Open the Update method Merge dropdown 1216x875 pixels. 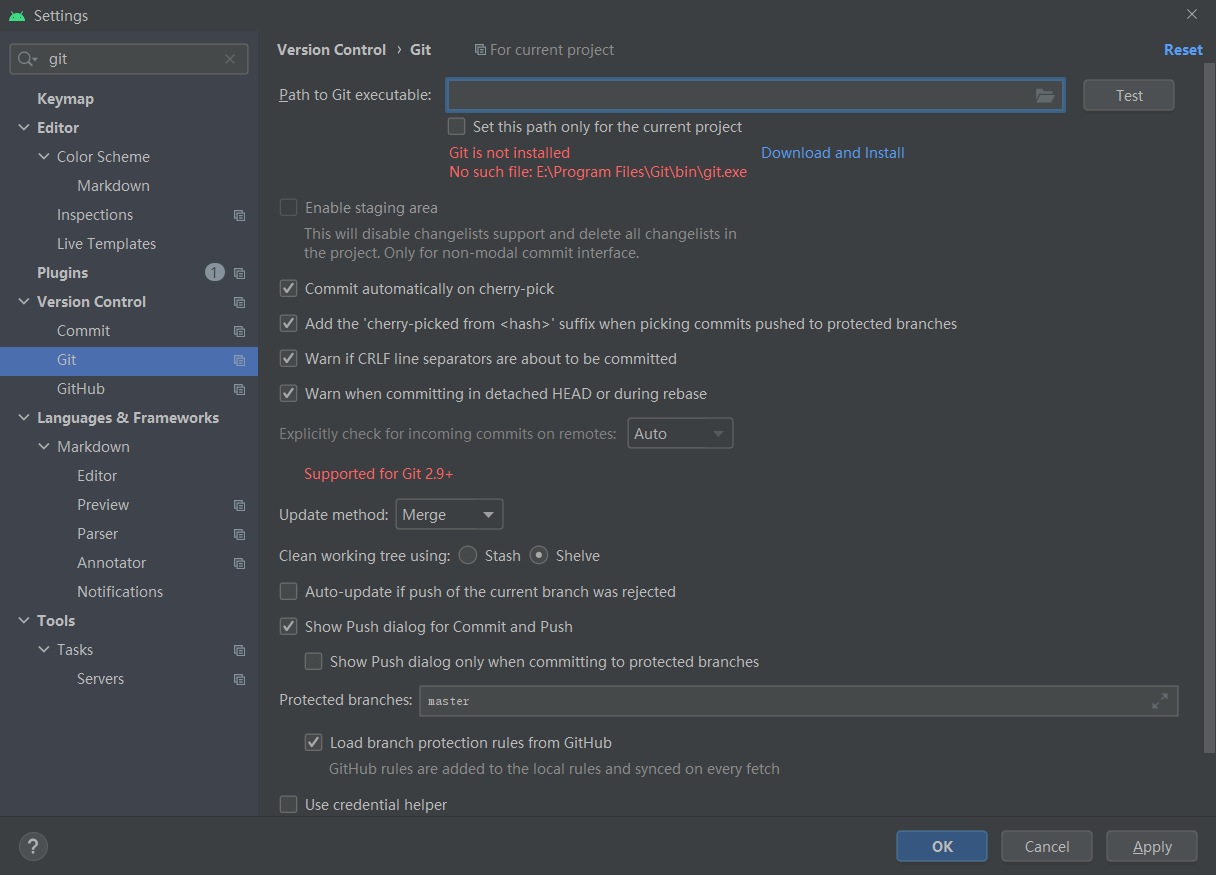(449, 514)
